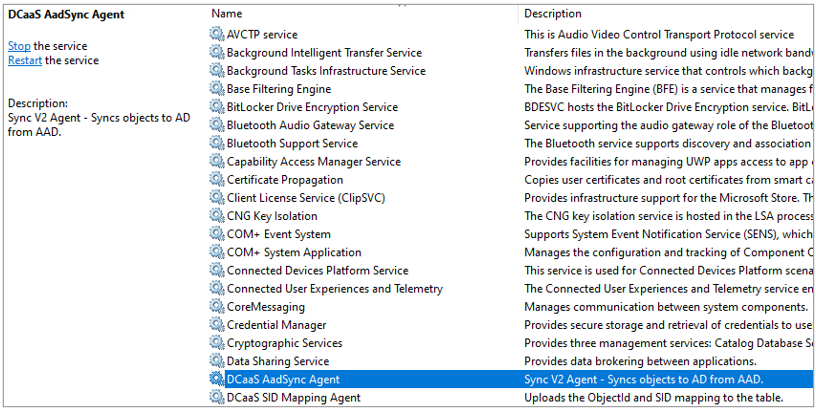
Task: Select the Base Filtering Engine service
Action: pyautogui.click(x=278, y=89)
